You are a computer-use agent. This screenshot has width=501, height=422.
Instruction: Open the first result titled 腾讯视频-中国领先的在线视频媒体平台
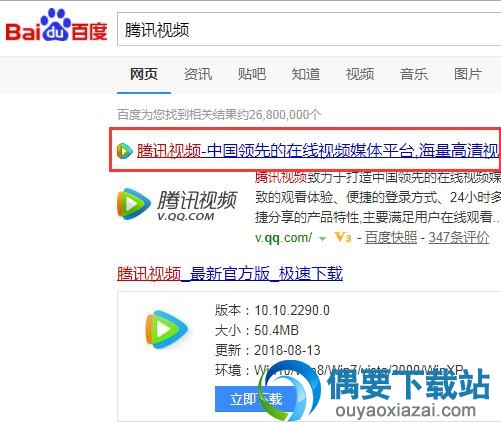[x=319, y=151]
